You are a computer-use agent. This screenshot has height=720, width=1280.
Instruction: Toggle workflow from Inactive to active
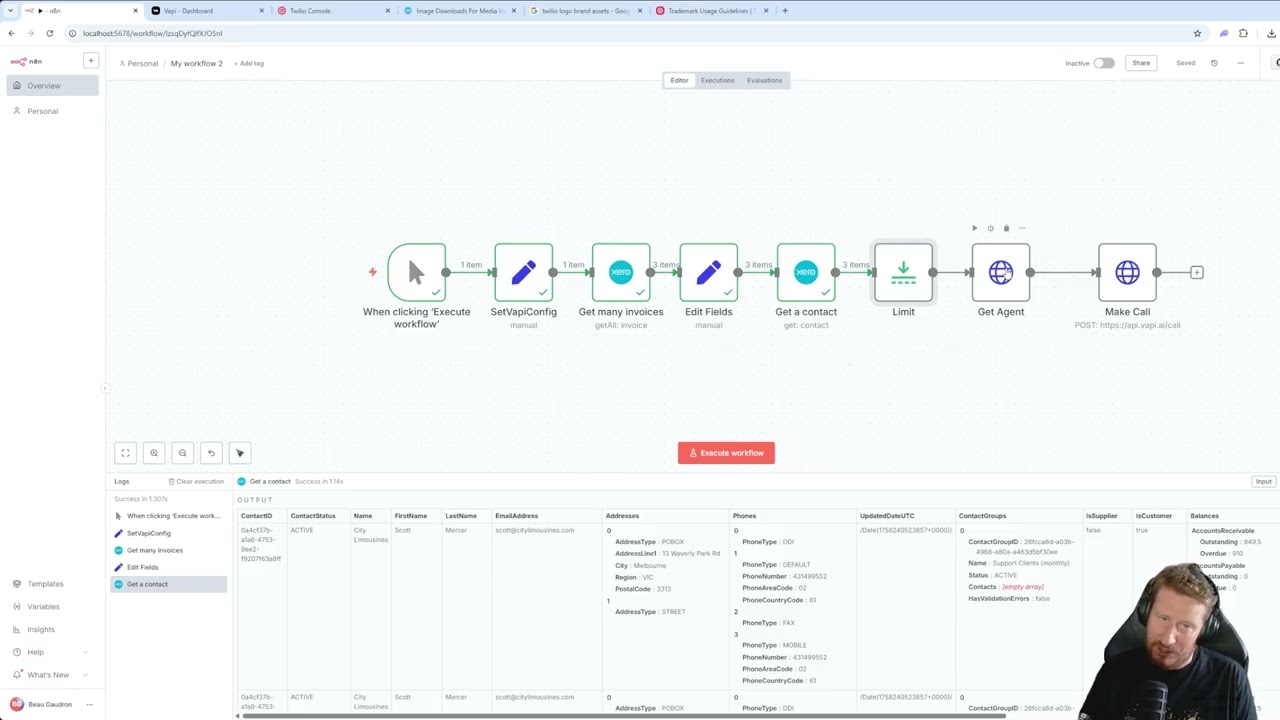pyautogui.click(x=1104, y=63)
